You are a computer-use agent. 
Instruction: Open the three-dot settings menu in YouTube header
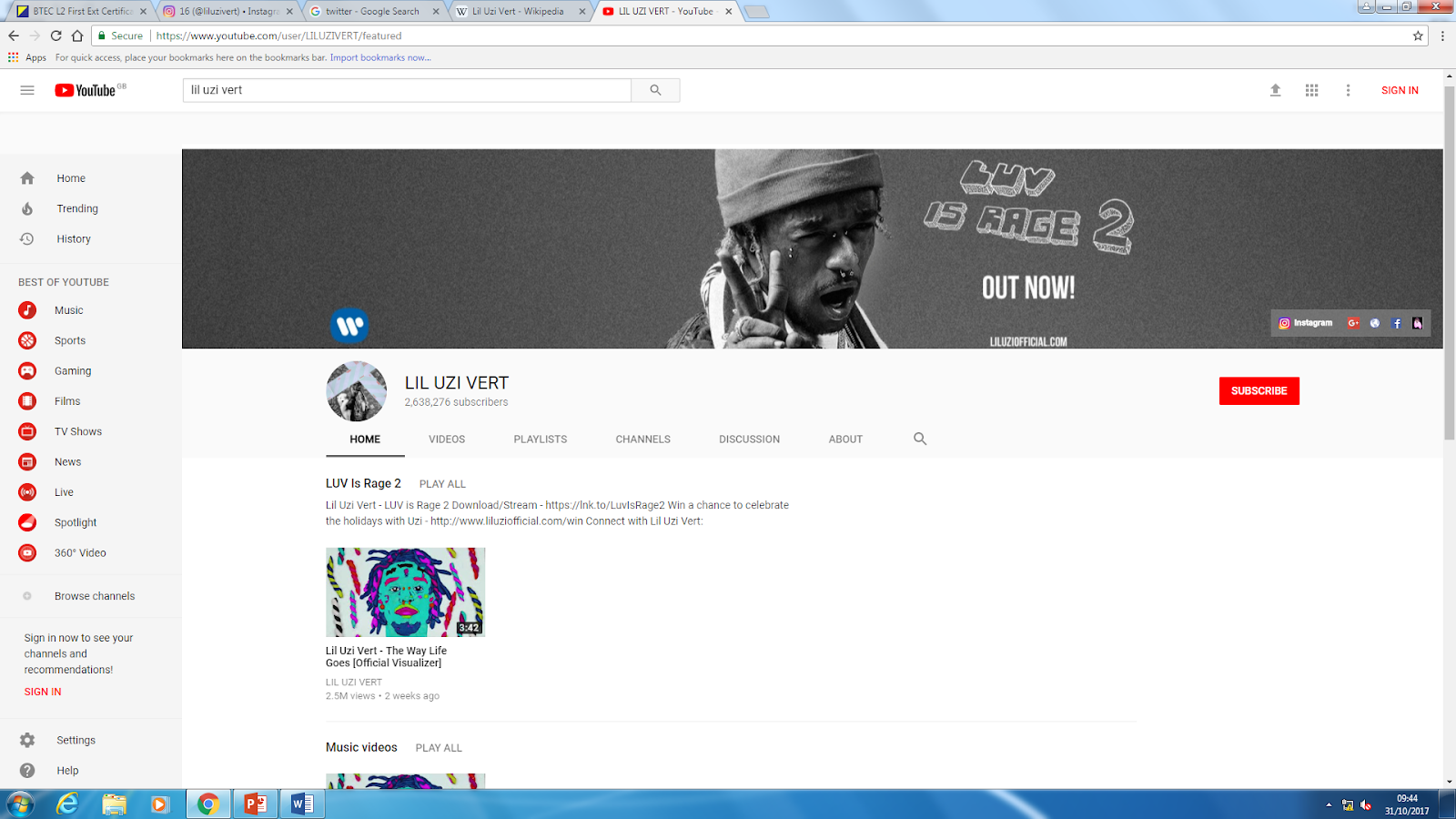(1348, 90)
